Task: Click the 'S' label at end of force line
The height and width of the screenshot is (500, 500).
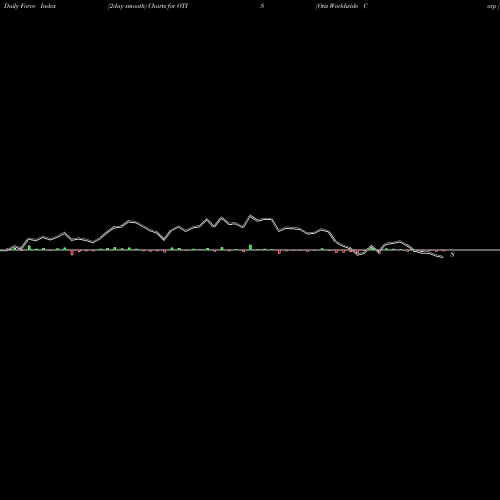Action: 452,254
